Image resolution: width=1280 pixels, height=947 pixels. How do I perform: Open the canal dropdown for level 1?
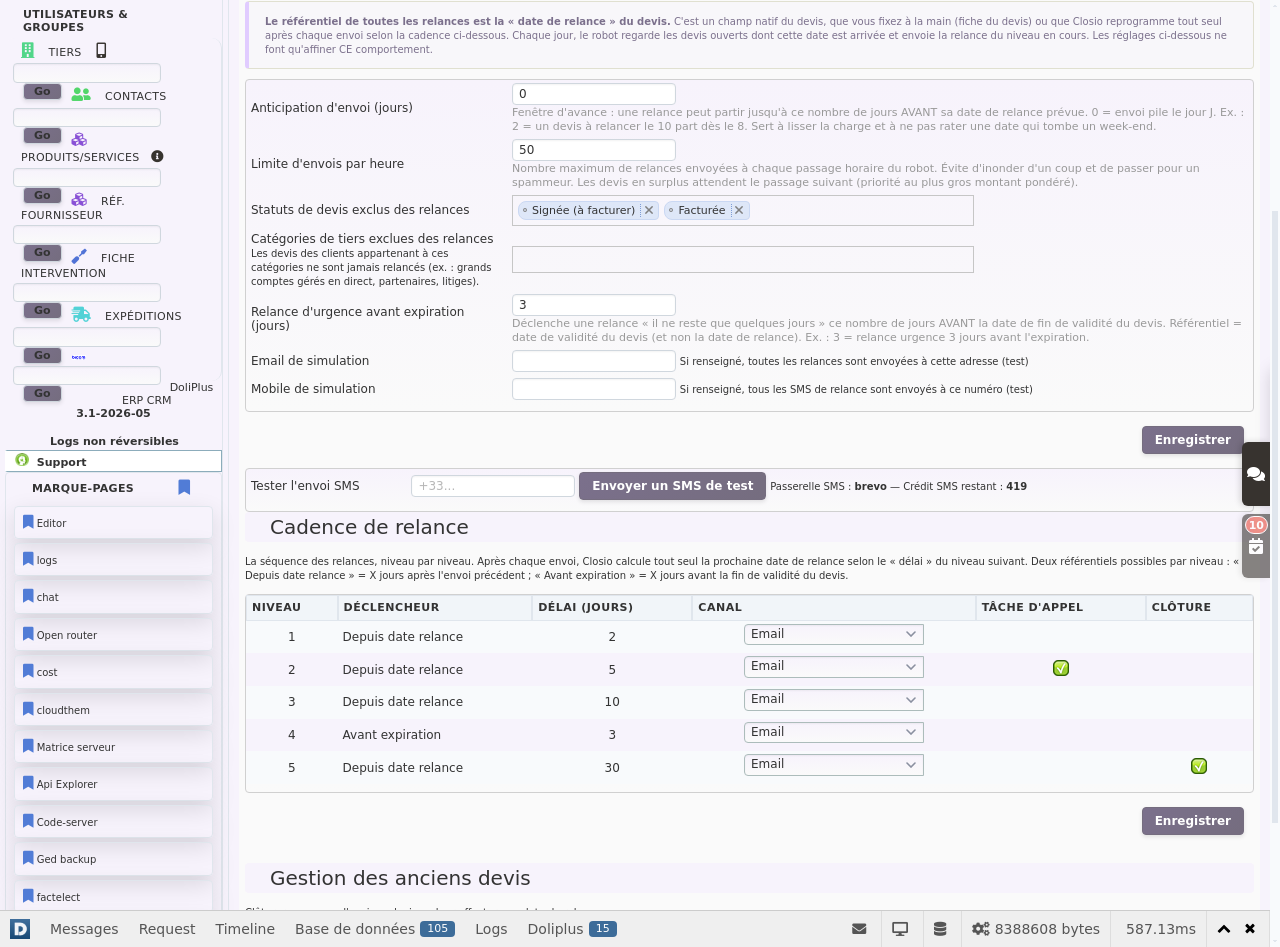(x=833, y=634)
